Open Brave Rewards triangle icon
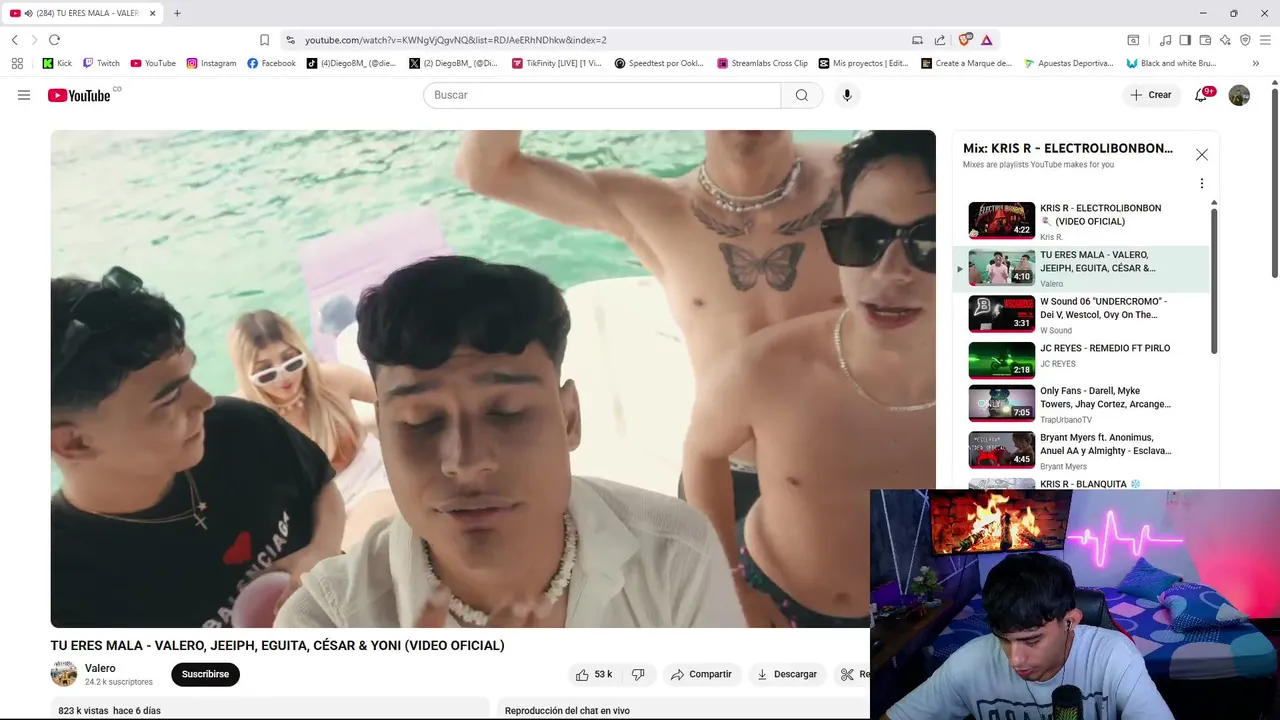 tap(986, 40)
